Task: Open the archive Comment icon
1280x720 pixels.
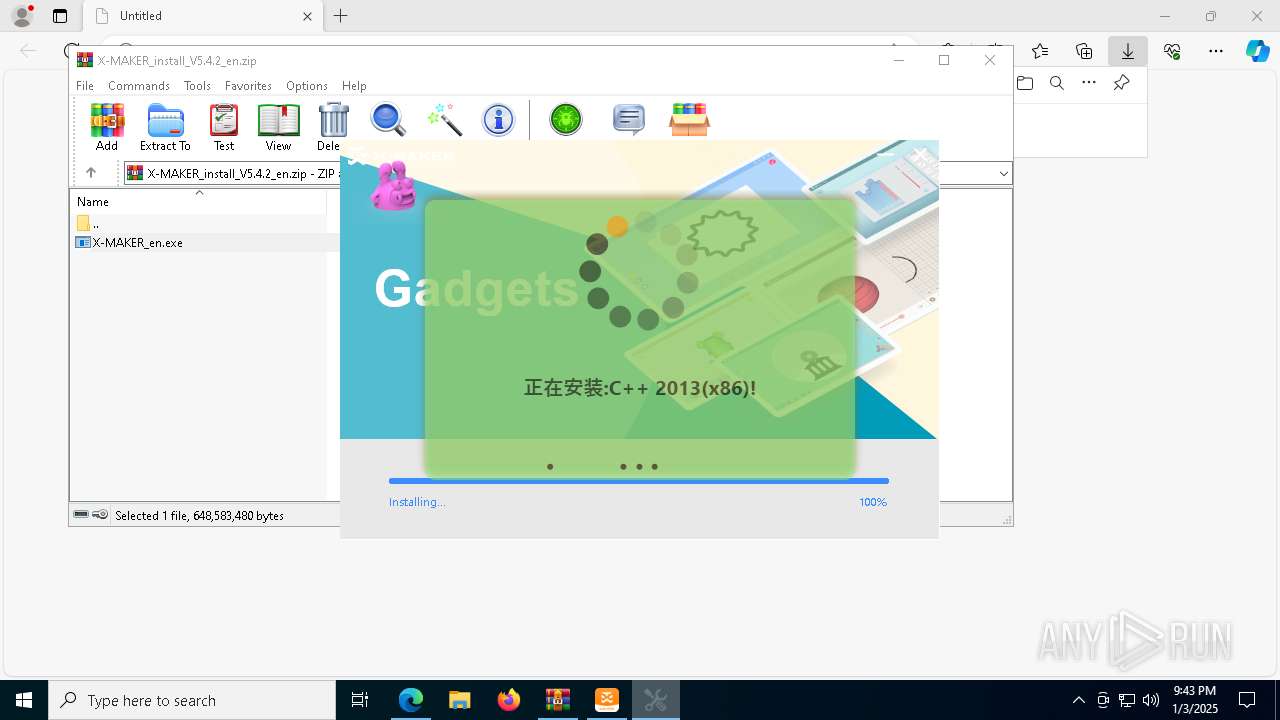Action: [x=628, y=120]
